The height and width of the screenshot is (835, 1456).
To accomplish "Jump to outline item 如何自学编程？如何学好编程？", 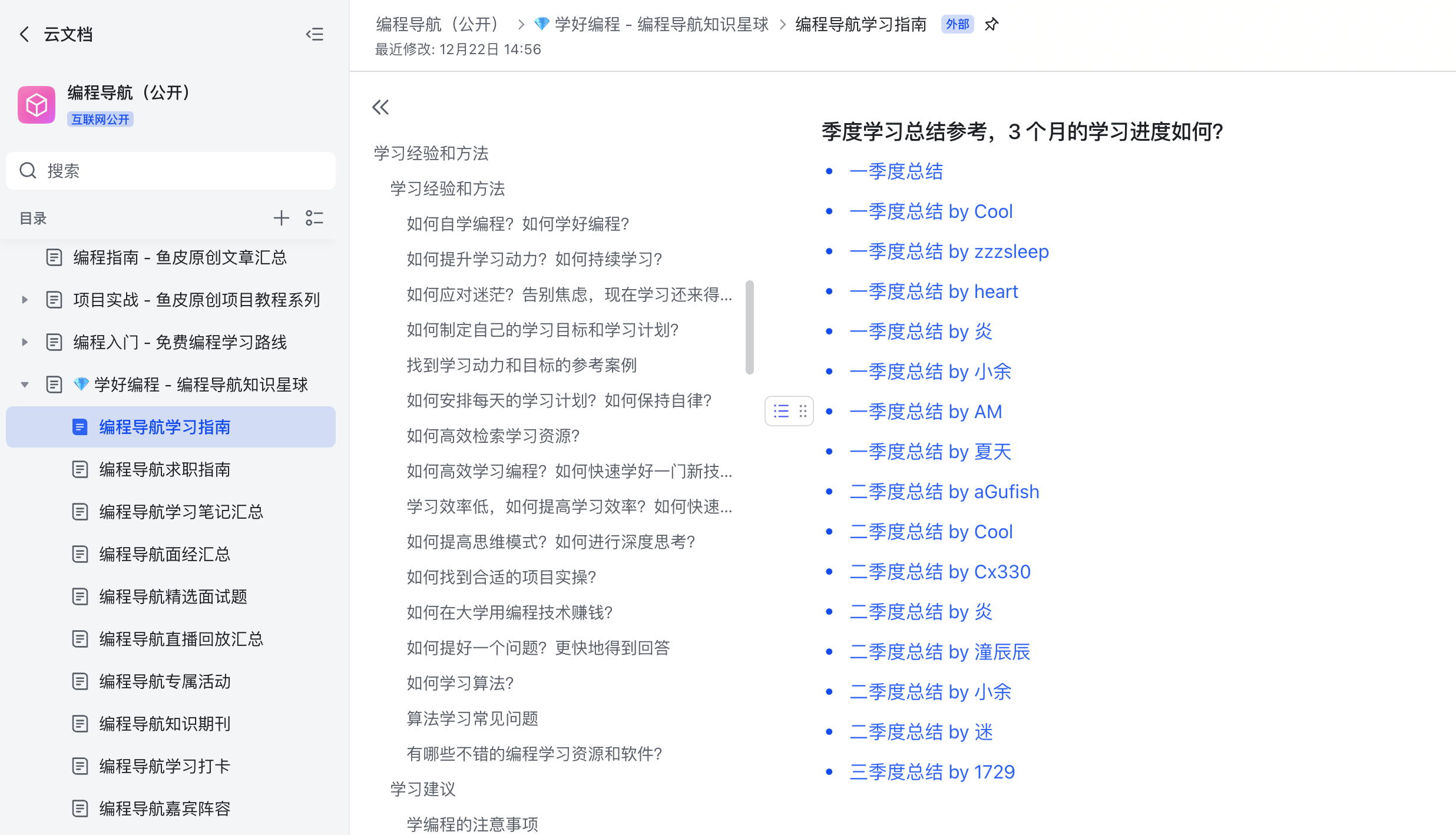I will tap(518, 224).
